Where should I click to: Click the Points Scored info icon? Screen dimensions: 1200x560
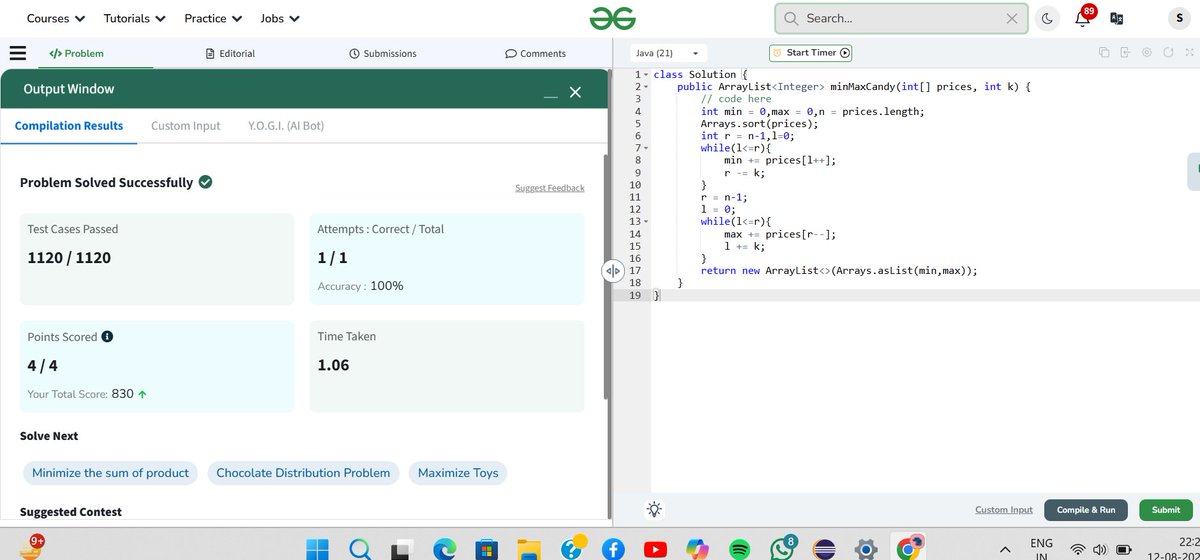pyautogui.click(x=107, y=337)
